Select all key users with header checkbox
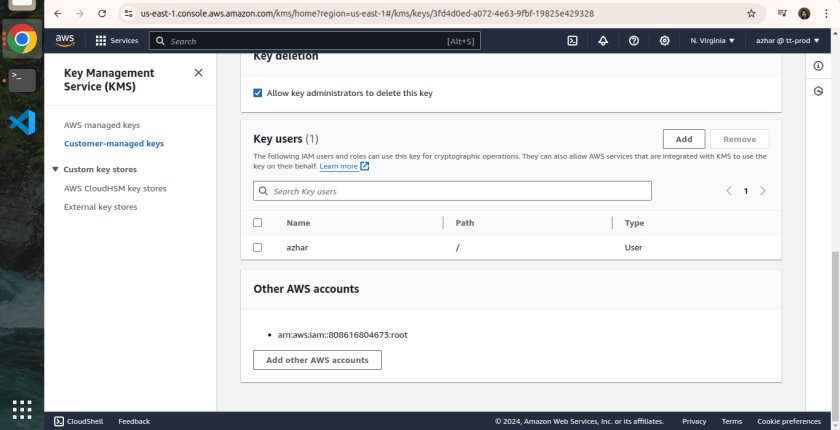The height and width of the screenshot is (430, 840). (258, 222)
